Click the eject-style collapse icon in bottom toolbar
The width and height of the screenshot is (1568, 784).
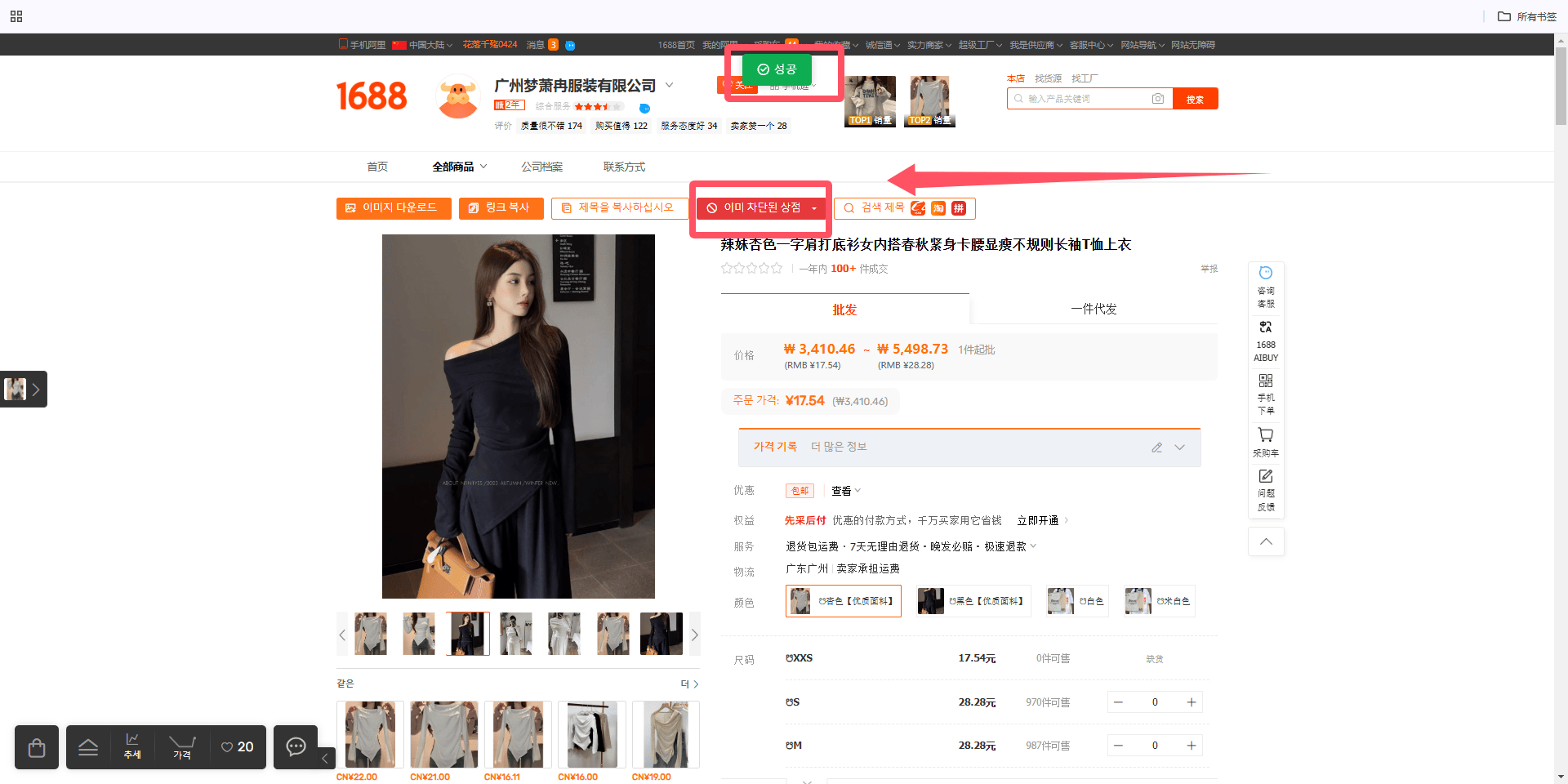tap(88, 747)
